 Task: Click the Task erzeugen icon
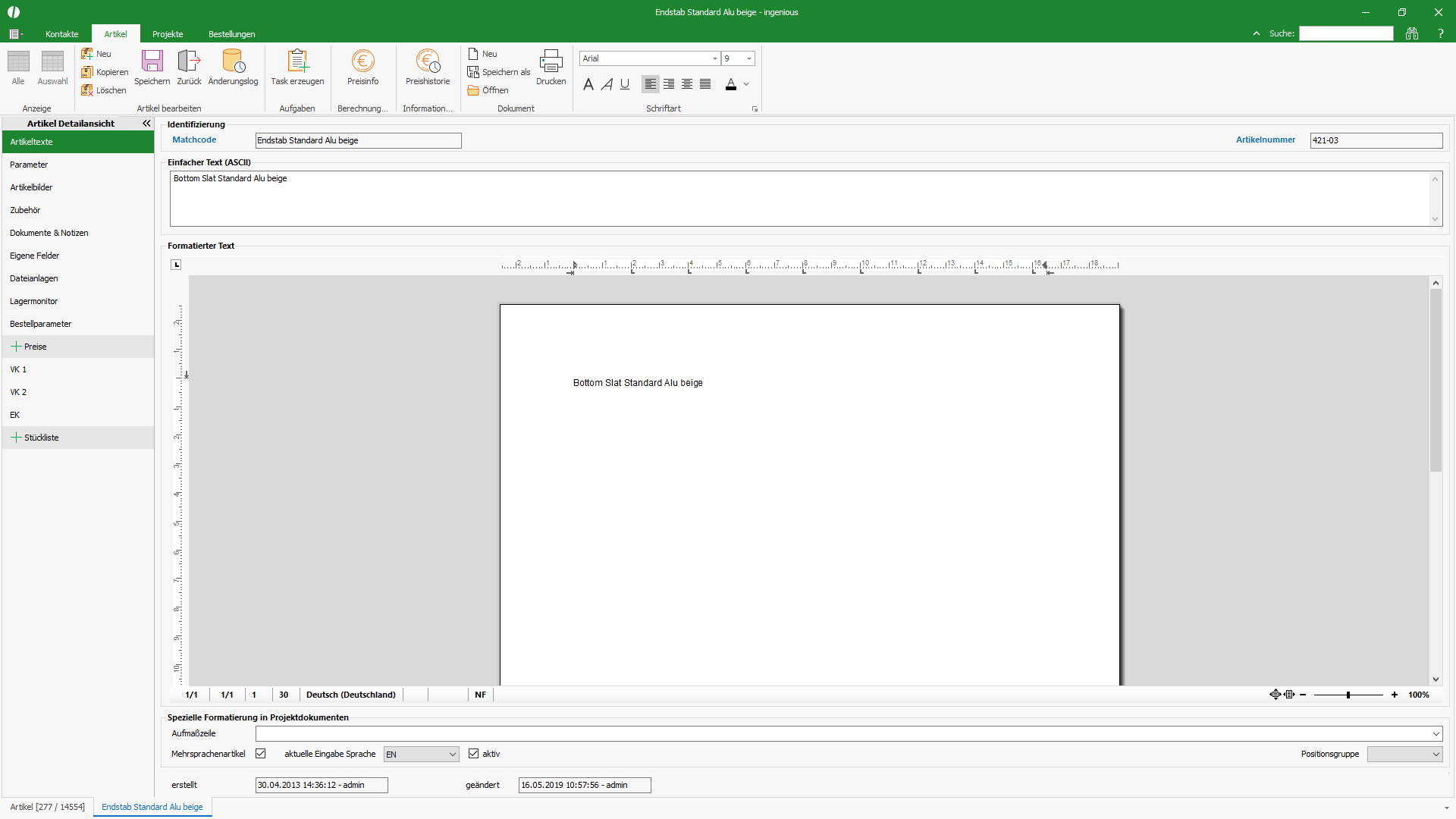coord(297,61)
